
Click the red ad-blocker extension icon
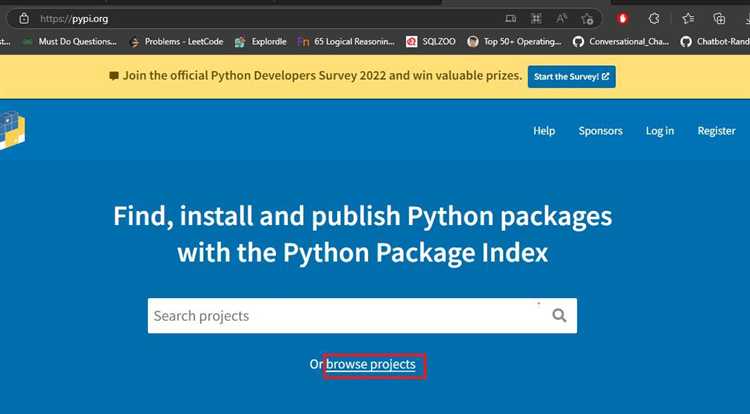pyautogui.click(x=622, y=19)
